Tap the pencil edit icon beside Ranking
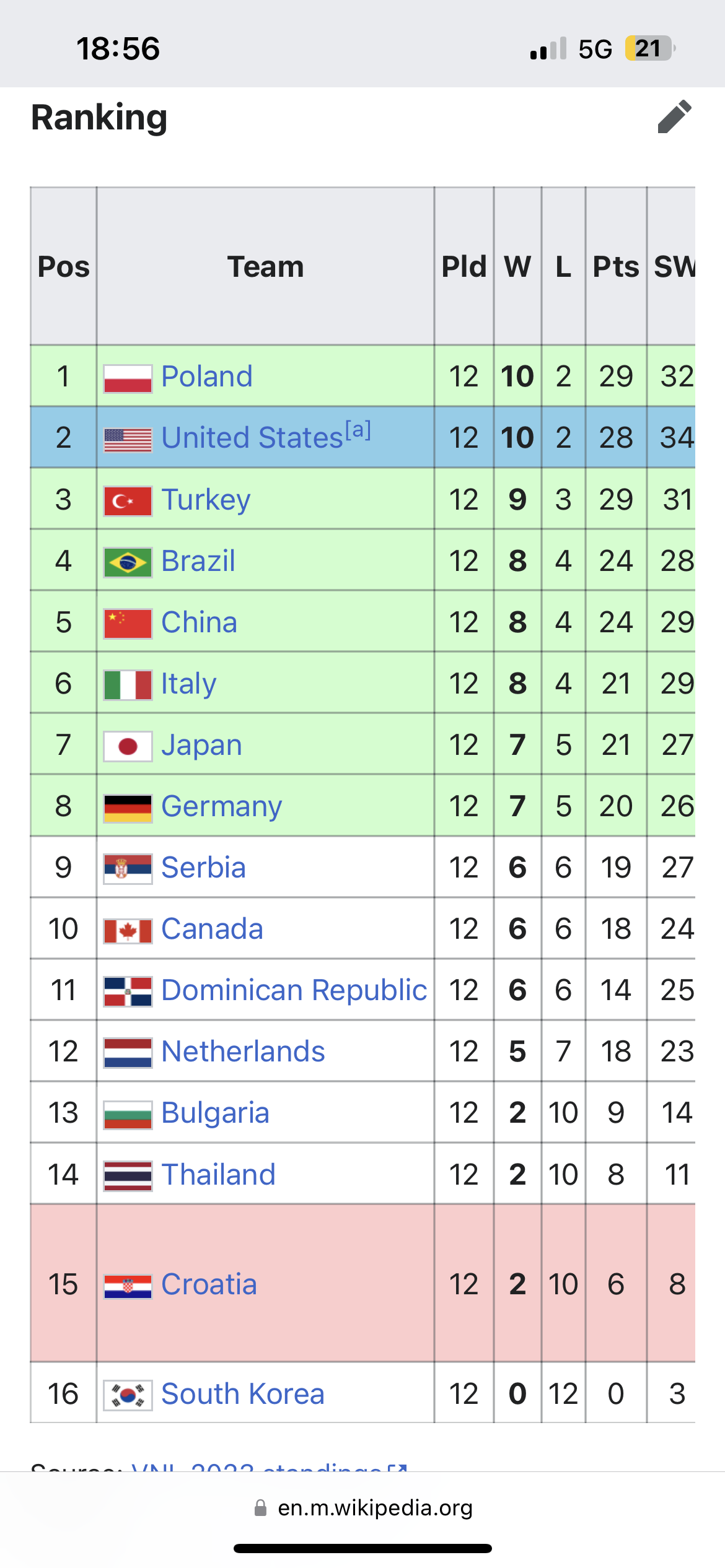This screenshot has width=725, height=1568. point(674,116)
